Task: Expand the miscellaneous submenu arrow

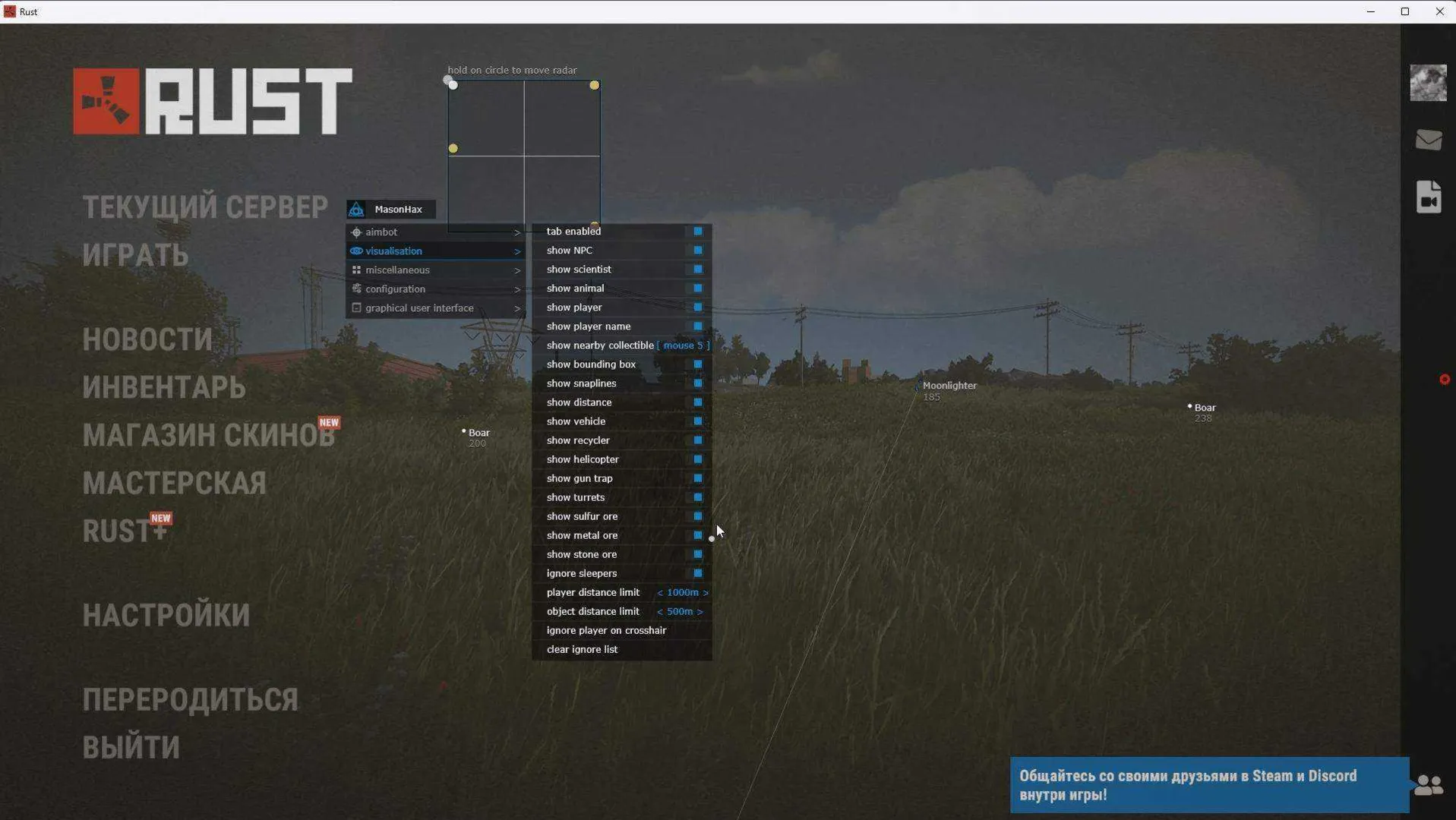Action: [x=517, y=270]
